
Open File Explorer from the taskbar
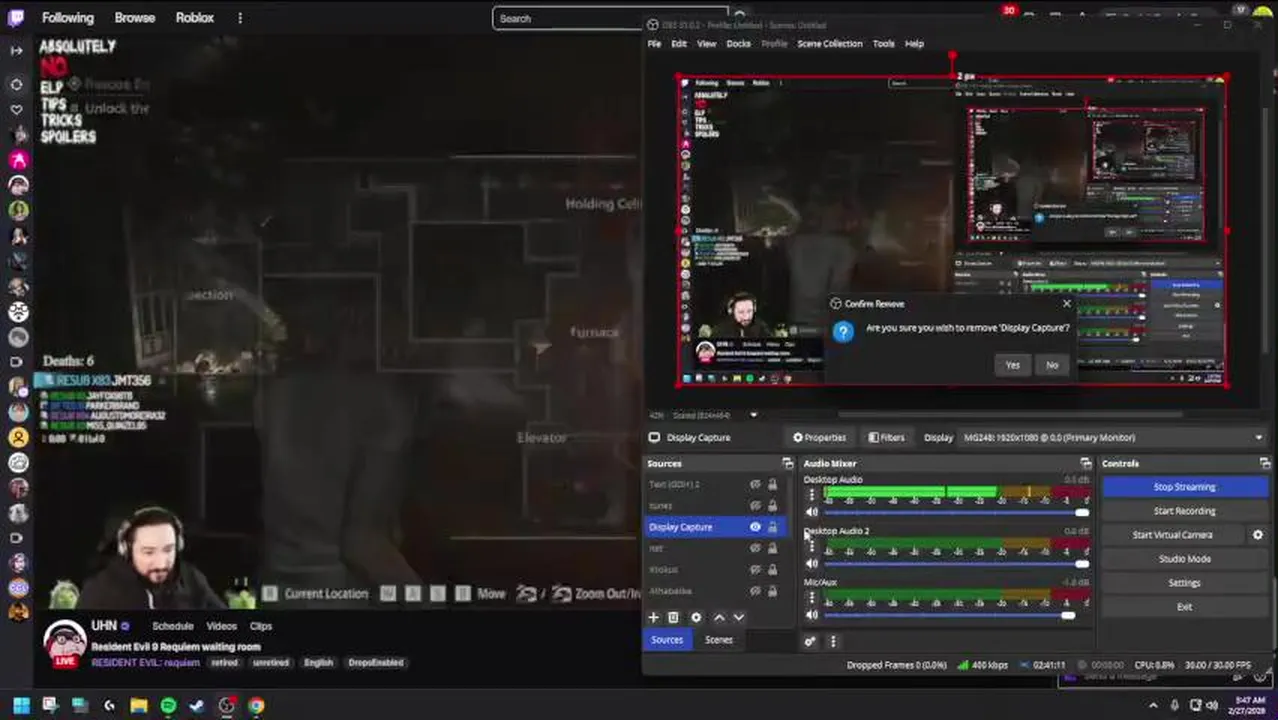click(138, 706)
